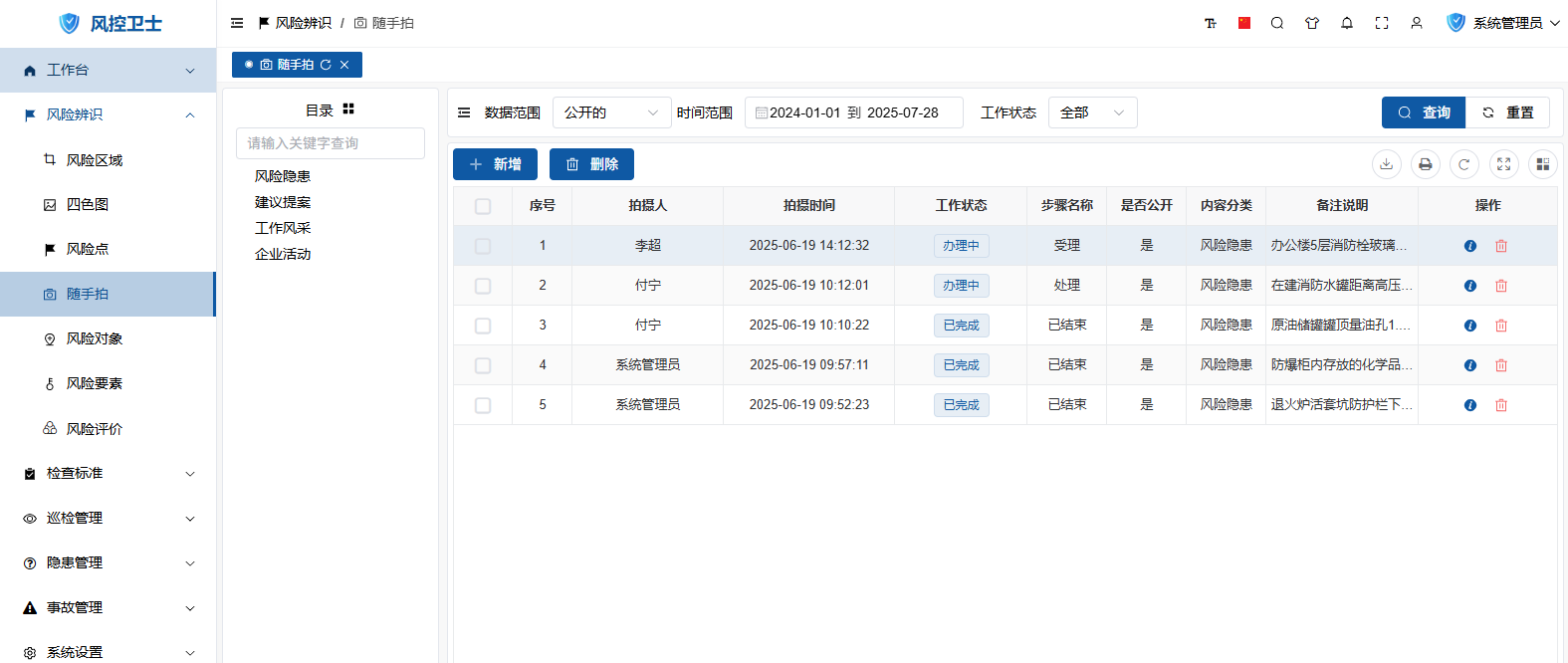Click the 查询 search button
The width and height of the screenshot is (1568, 663).
(1424, 112)
